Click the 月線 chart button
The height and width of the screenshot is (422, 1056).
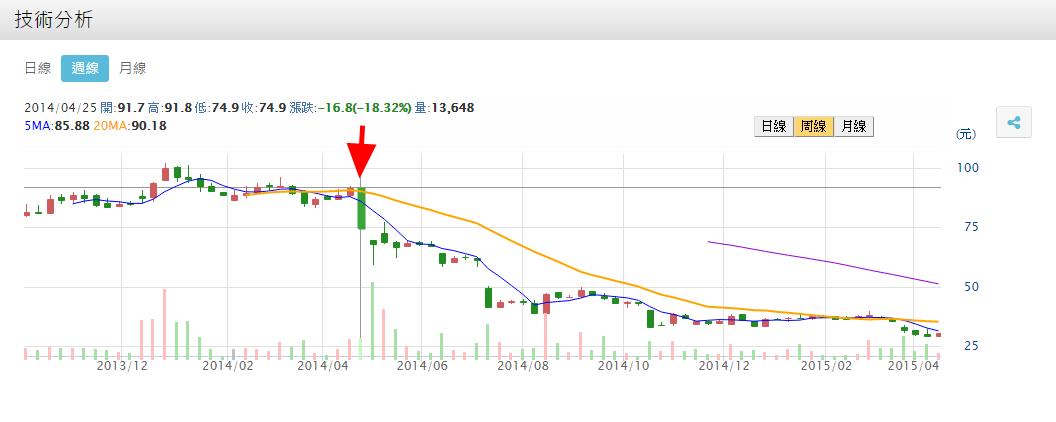point(853,127)
